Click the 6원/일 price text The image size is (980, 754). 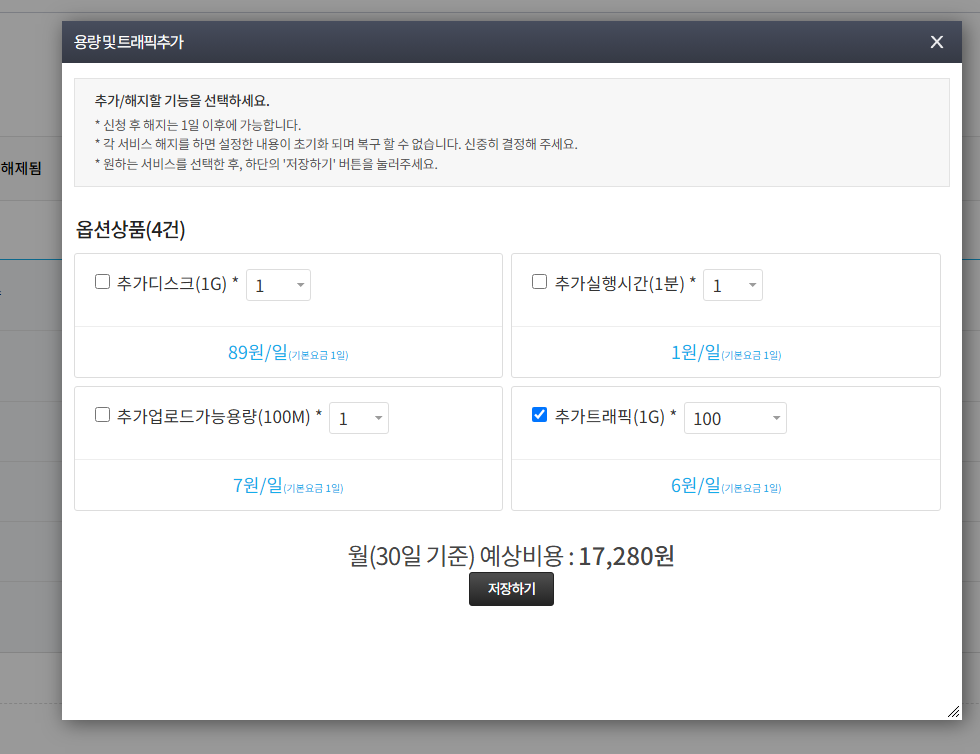695,485
